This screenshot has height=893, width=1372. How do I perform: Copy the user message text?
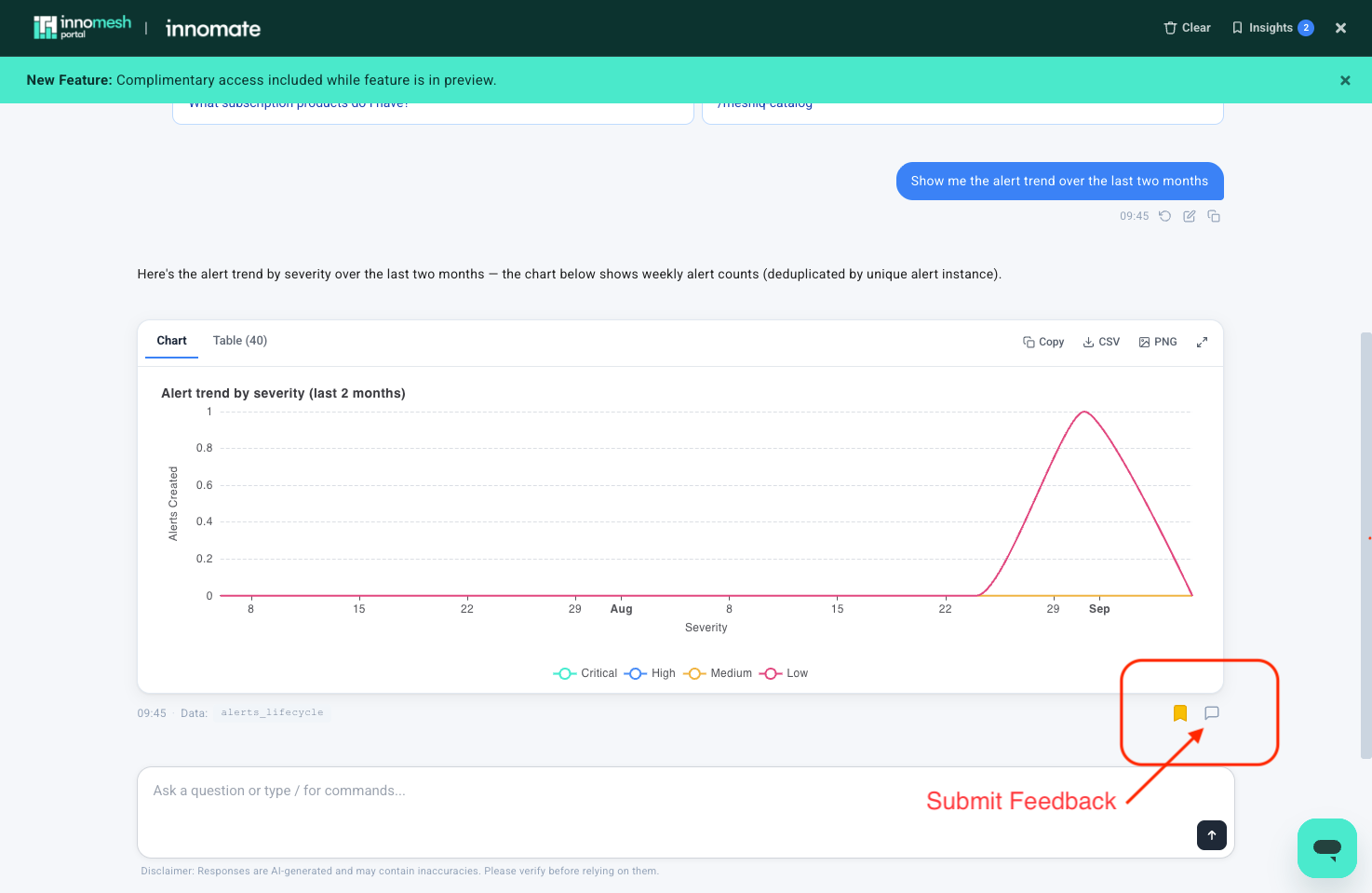(1214, 216)
